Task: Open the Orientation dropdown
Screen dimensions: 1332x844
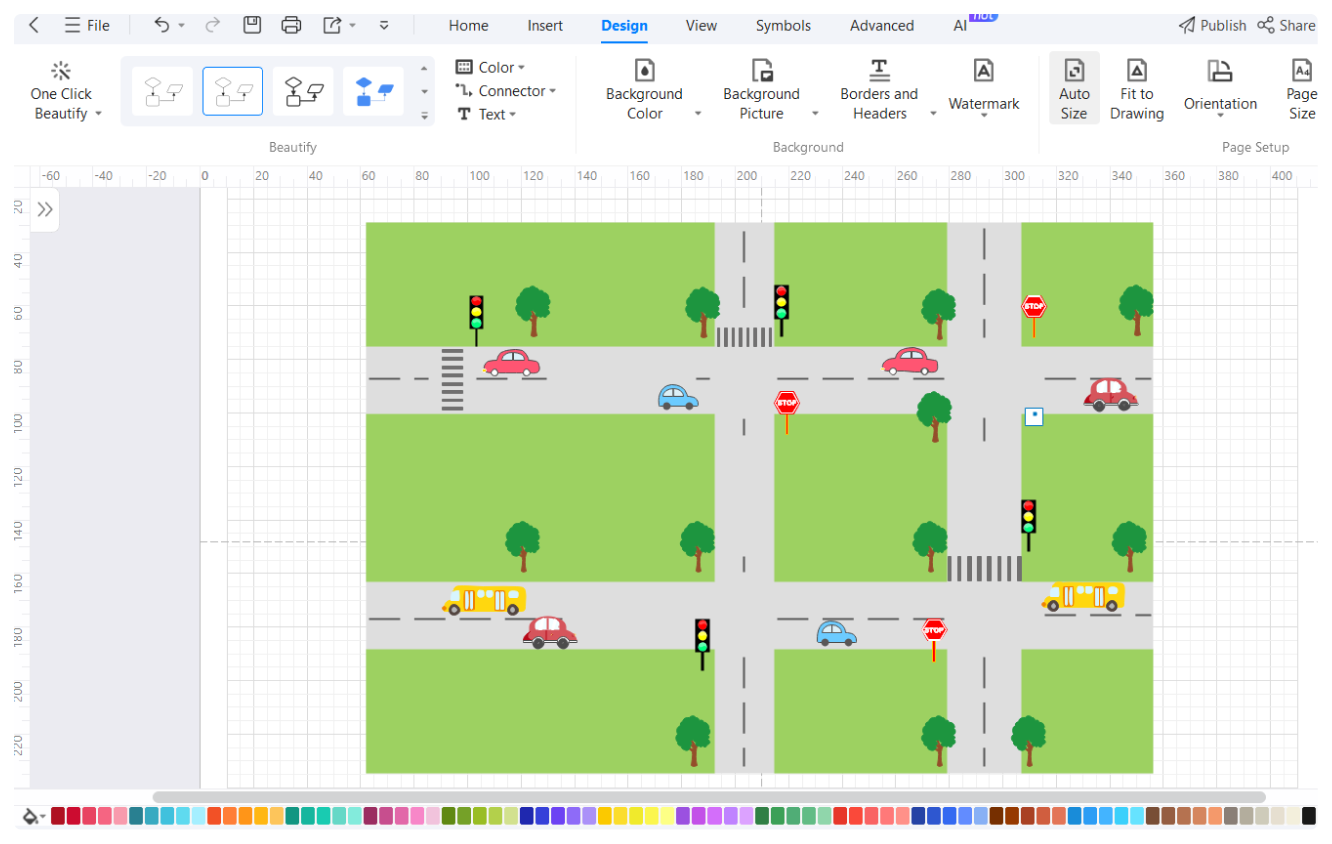Action: (x=1220, y=88)
